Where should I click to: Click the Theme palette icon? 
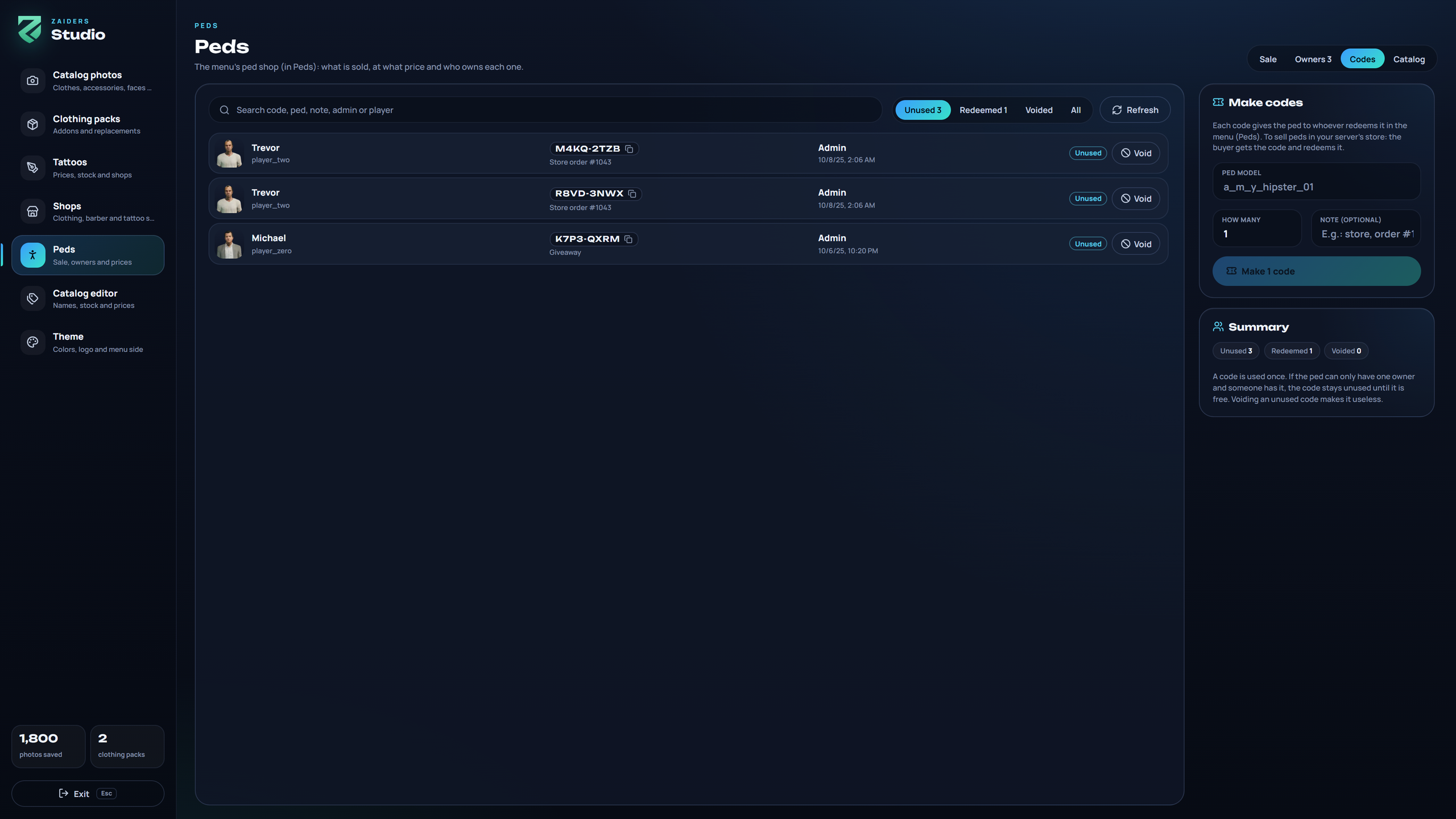click(x=32, y=342)
